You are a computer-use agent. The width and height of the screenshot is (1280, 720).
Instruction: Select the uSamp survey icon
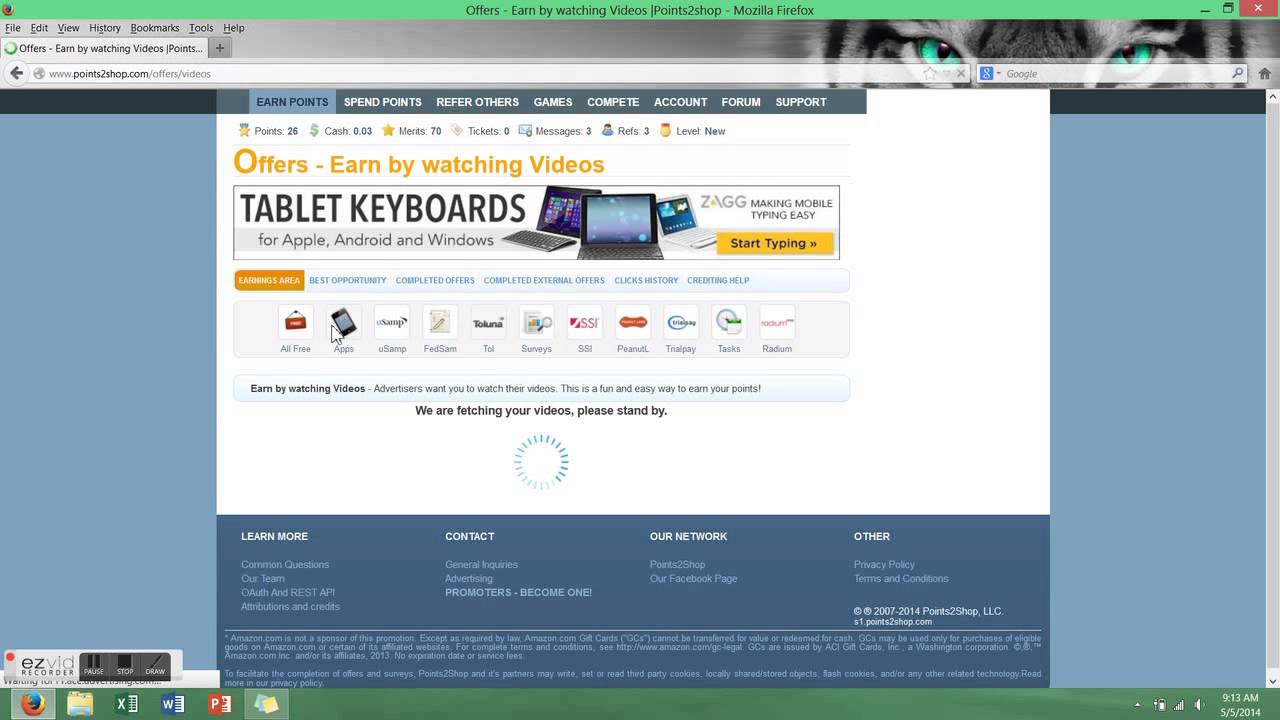click(392, 322)
